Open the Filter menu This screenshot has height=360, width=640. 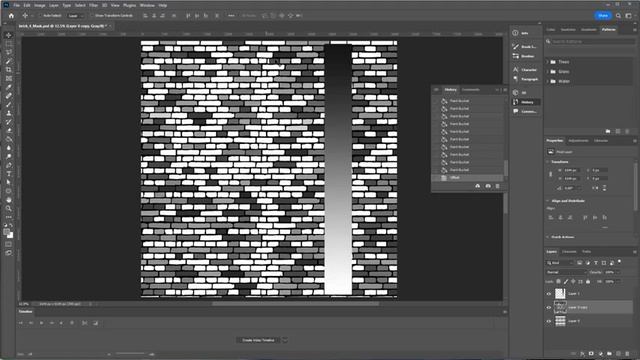tap(93, 5)
